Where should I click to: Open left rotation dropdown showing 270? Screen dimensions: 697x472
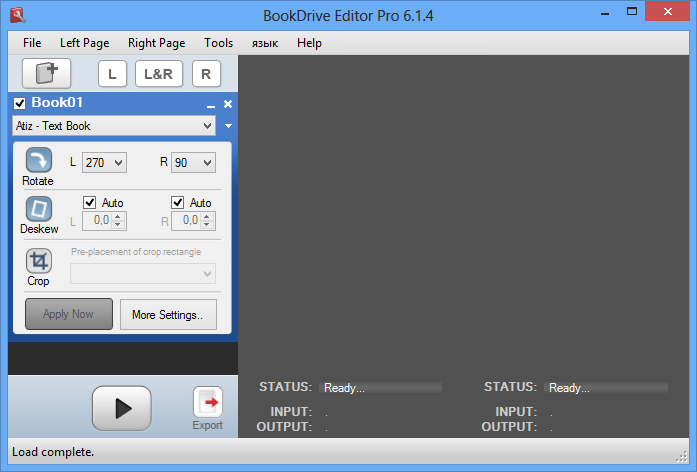point(104,163)
